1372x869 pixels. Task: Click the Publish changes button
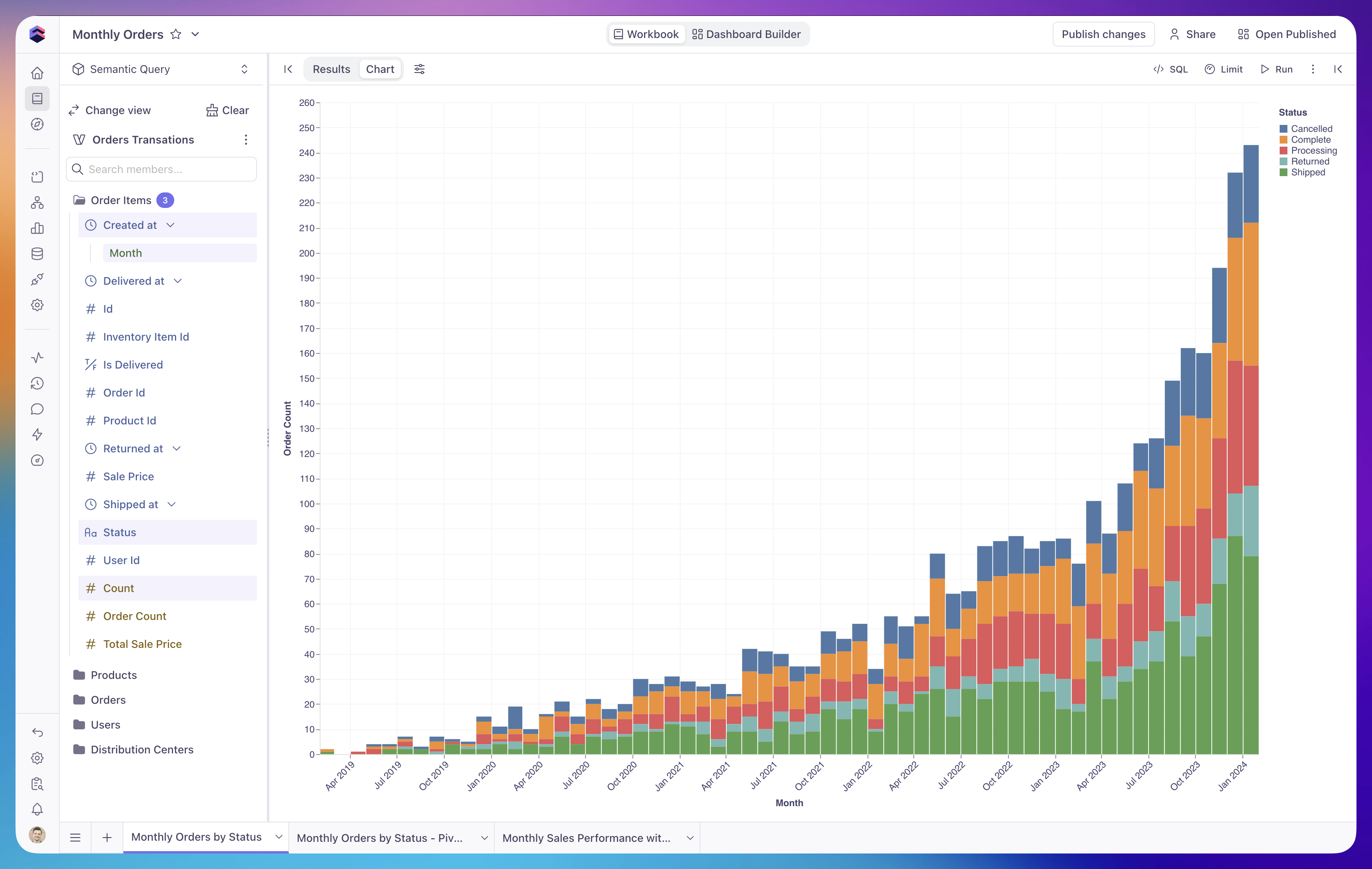[x=1103, y=34]
